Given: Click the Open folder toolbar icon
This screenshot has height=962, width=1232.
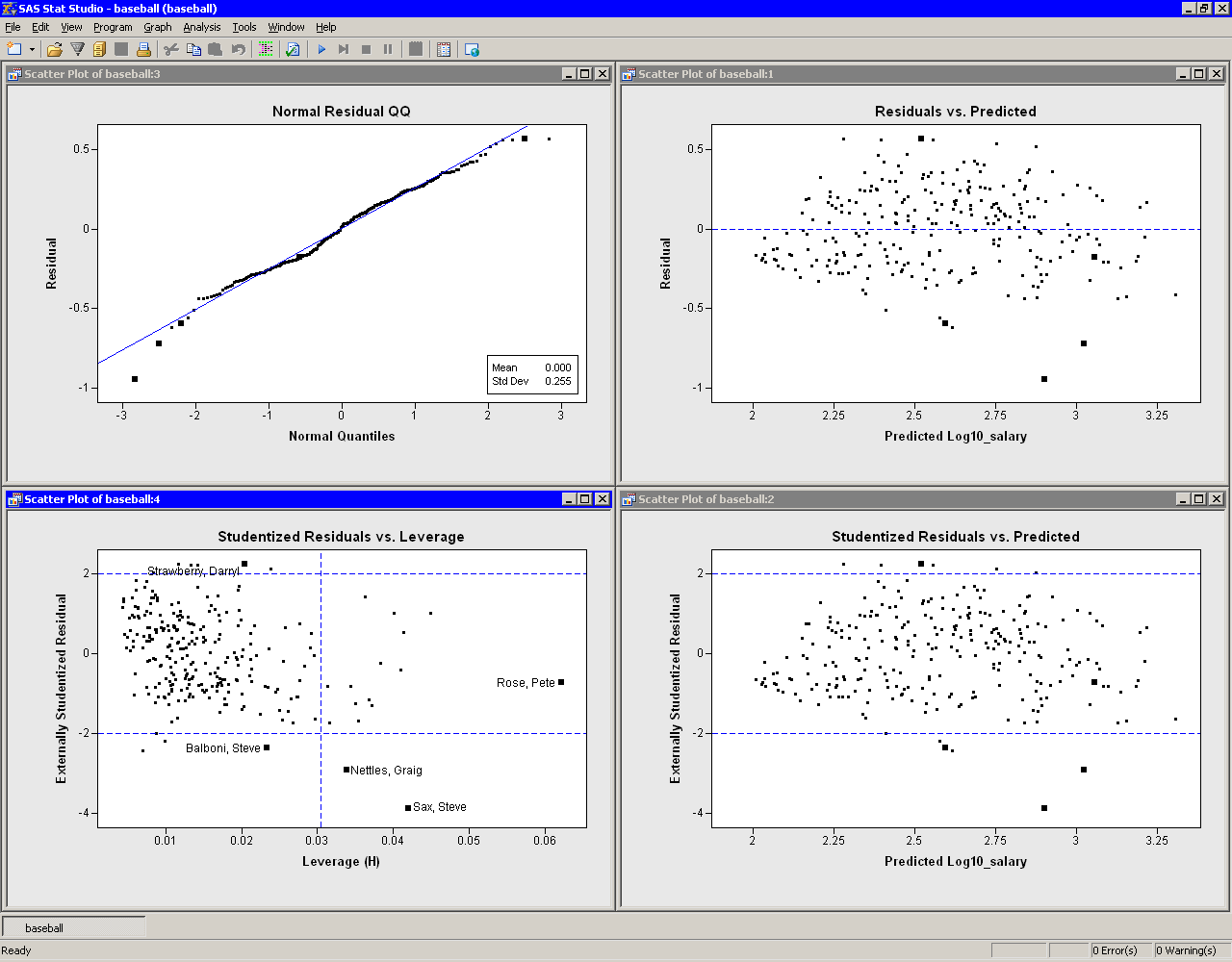Looking at the screenshot, I should [55, 49].
